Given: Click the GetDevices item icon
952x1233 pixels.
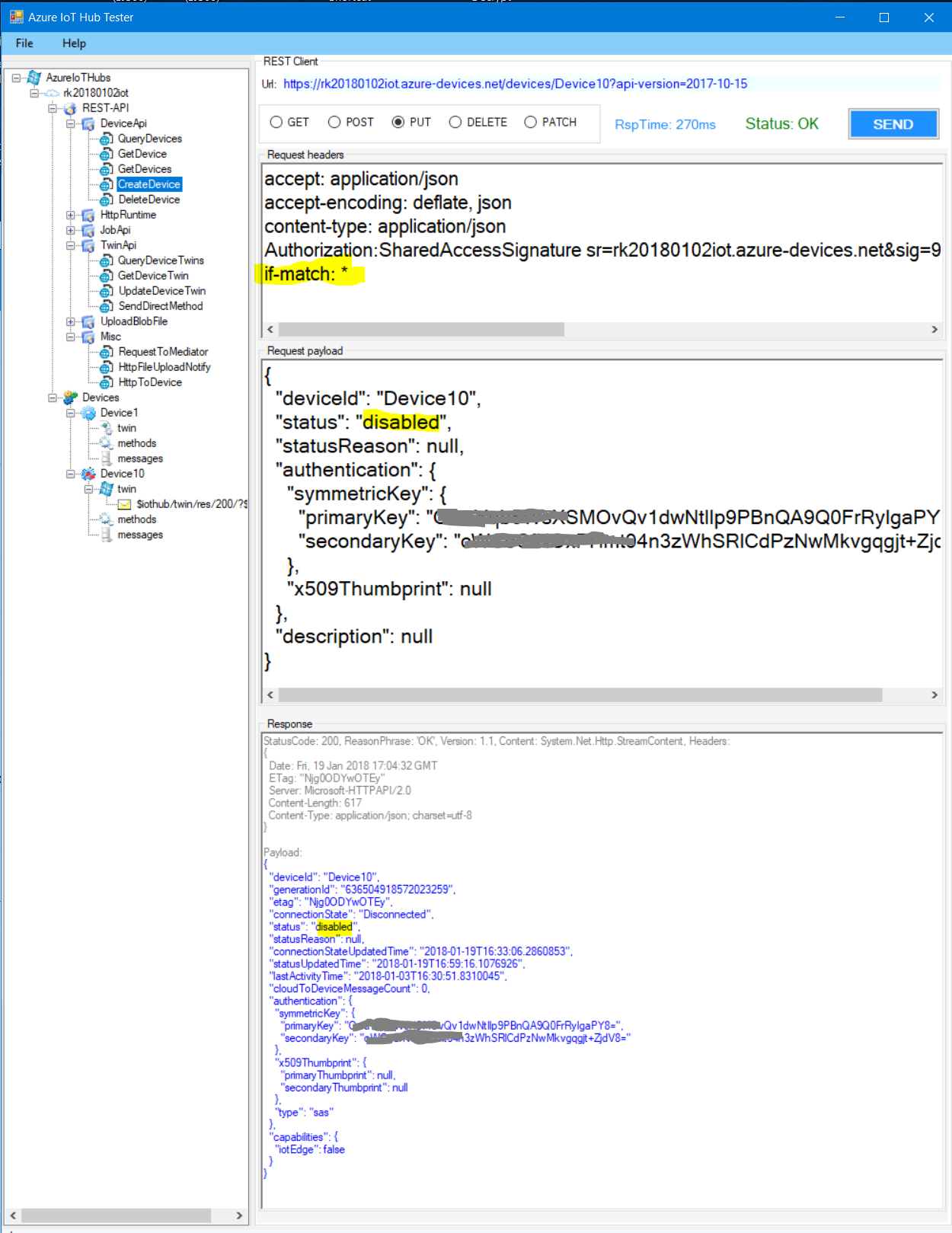Looking at the screenshot, I should coord(107,169).
